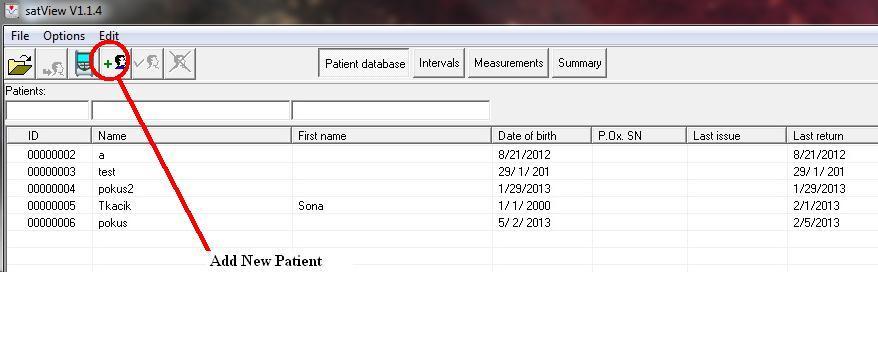Open the Summary view
The height and width of the screenshot is (364, 878).
[x=580, y=63]
